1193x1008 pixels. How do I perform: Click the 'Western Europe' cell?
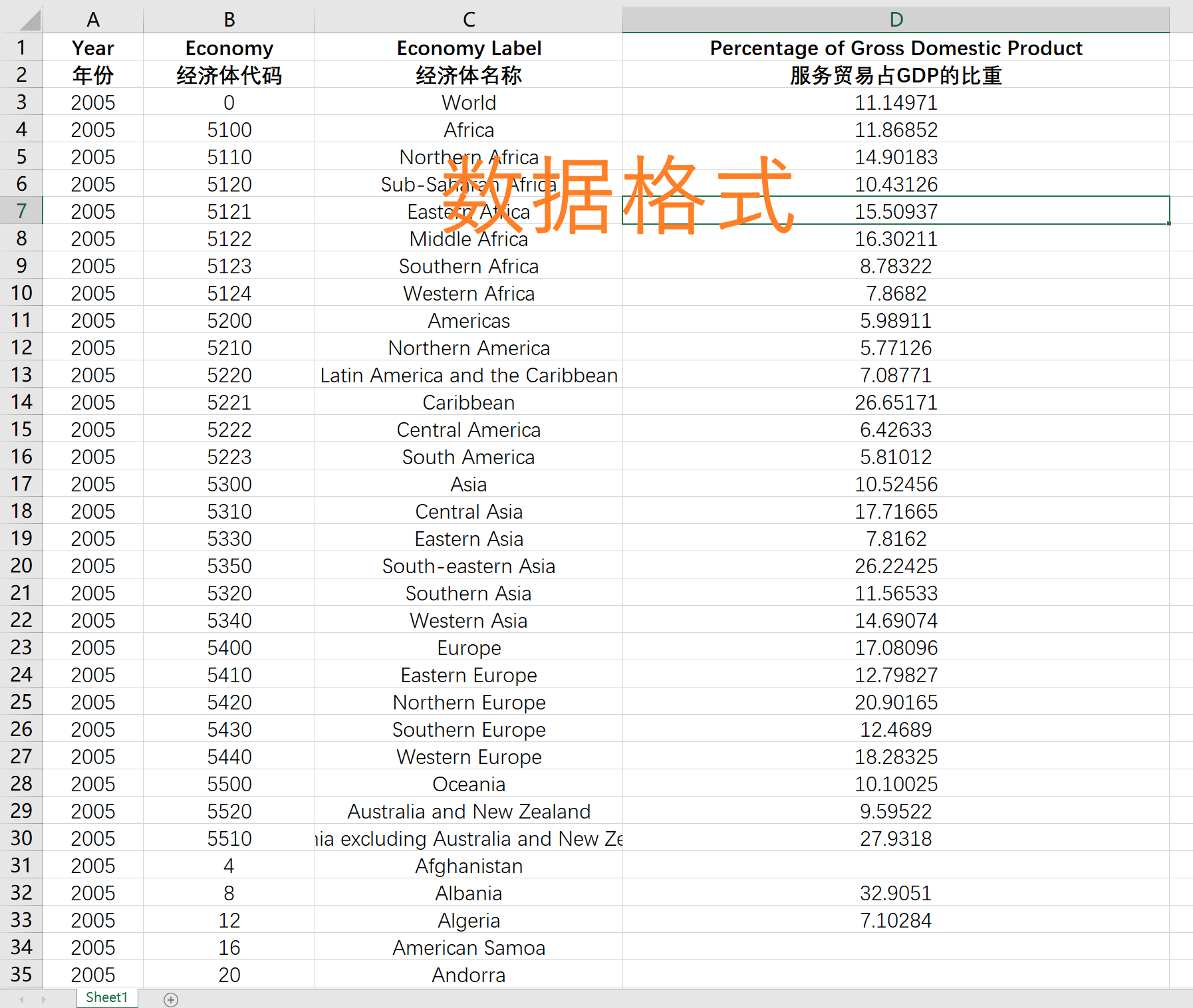[469, 757]
